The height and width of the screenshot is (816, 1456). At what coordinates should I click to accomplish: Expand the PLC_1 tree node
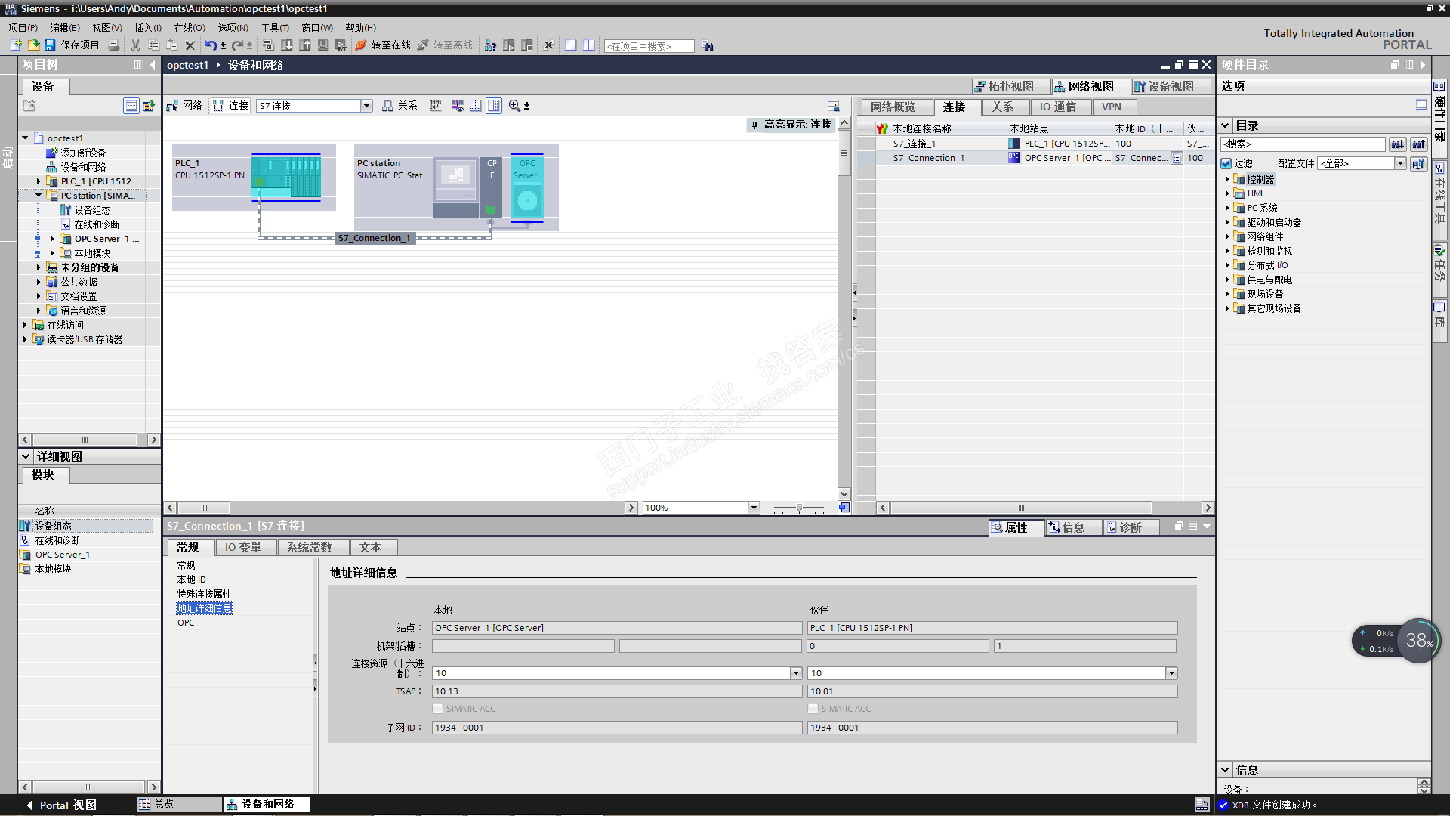[39, 181]
